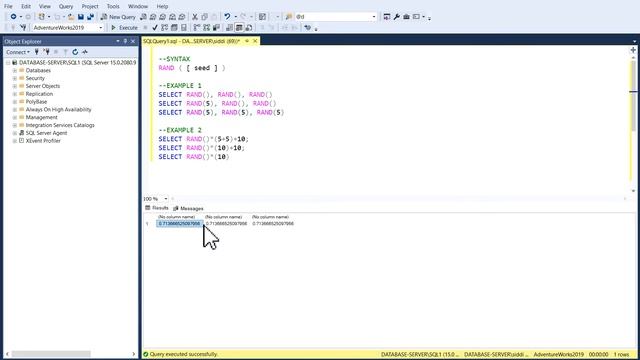Click the Parse query checkmark icon

155,28
